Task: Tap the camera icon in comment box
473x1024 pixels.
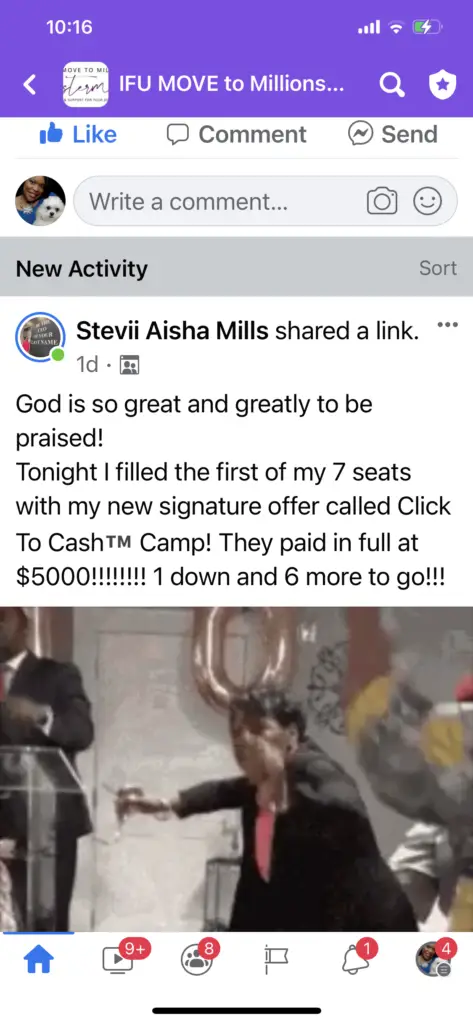Action: (x=382, y=201)
